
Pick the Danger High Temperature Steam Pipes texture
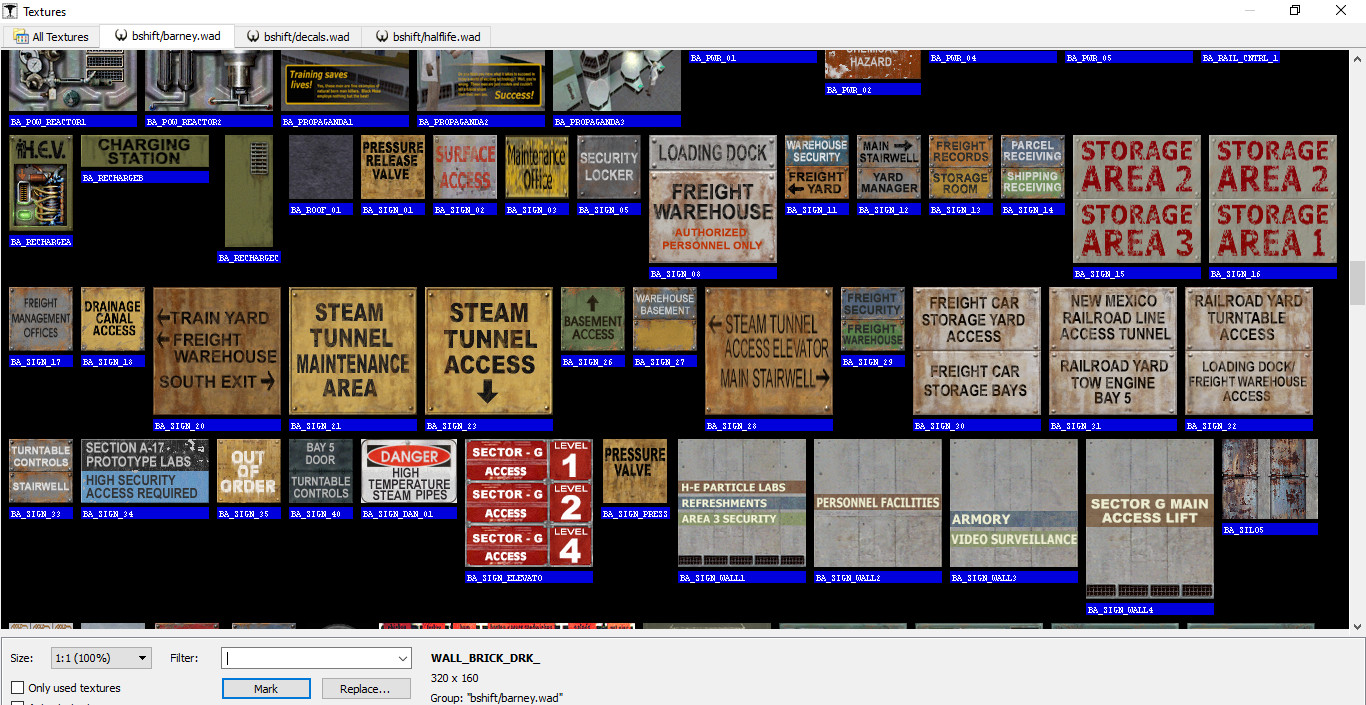(x=408, y=471)
